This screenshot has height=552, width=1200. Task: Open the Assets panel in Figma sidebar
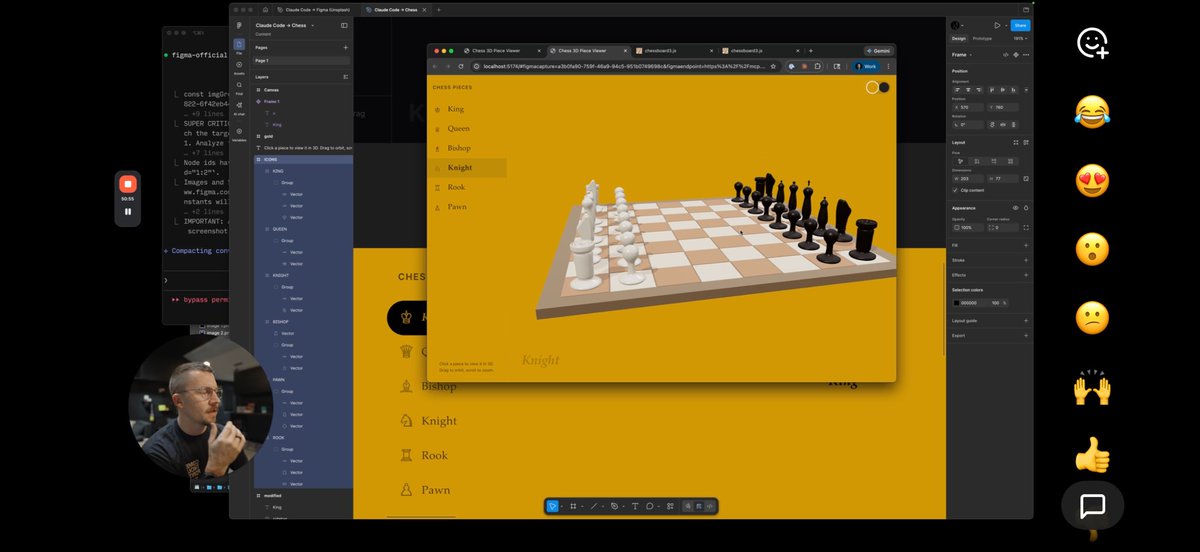coord(239,66)
